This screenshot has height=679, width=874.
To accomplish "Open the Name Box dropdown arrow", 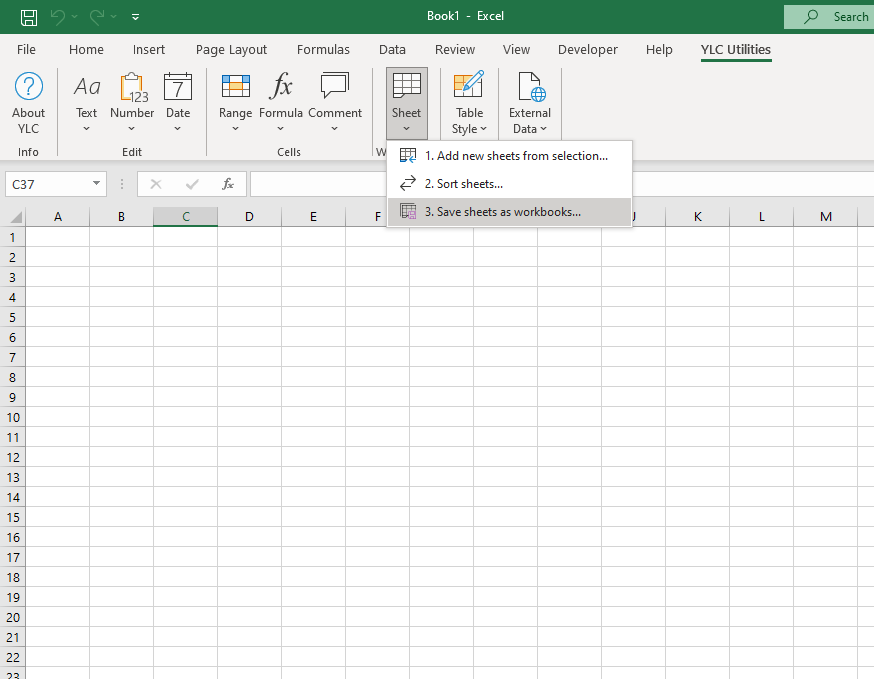I will [97, 184].
